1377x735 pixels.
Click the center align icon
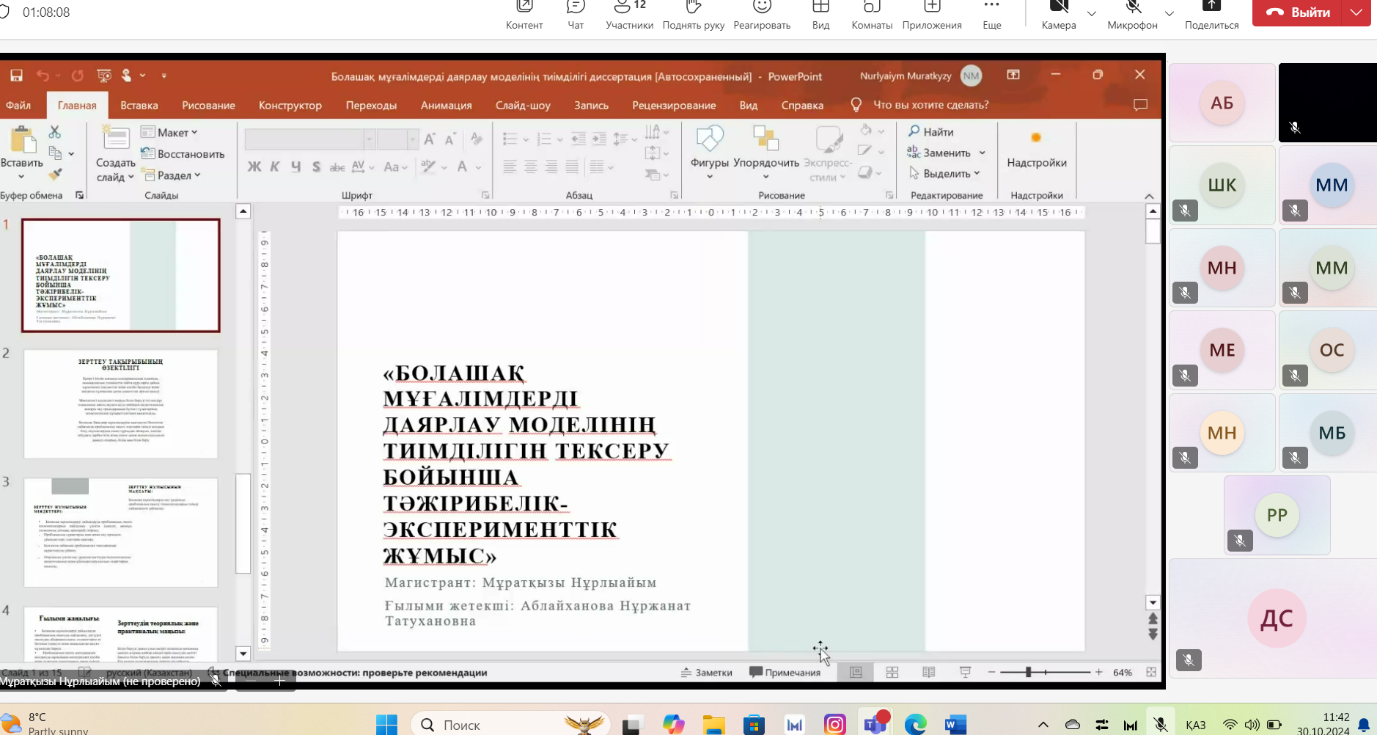pos(529,167)
